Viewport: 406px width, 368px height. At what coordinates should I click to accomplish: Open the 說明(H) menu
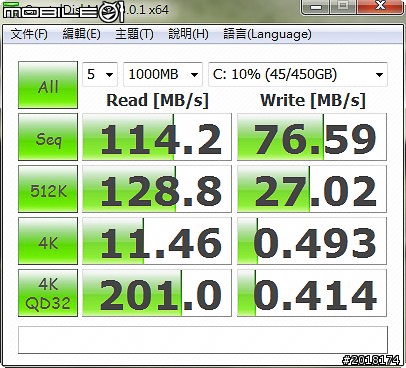pyautogui.click(x=188, y=34)
